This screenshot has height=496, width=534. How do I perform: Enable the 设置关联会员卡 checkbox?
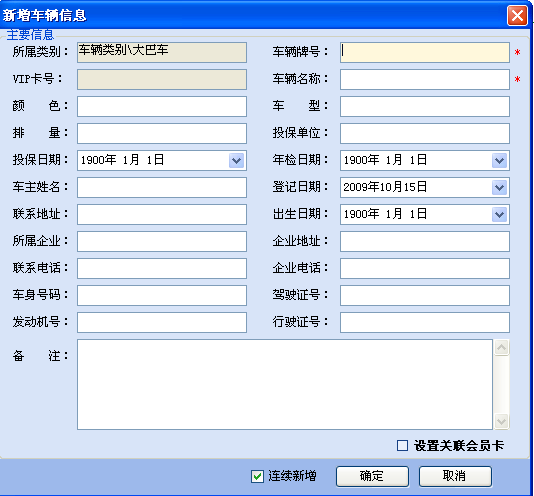point(402,445)
